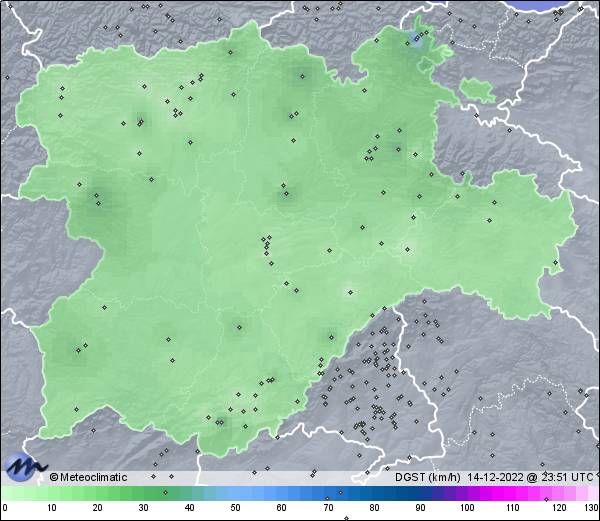Click the scale value 120
Viewport: 600px width, 521px height.
tap(559, 508)
